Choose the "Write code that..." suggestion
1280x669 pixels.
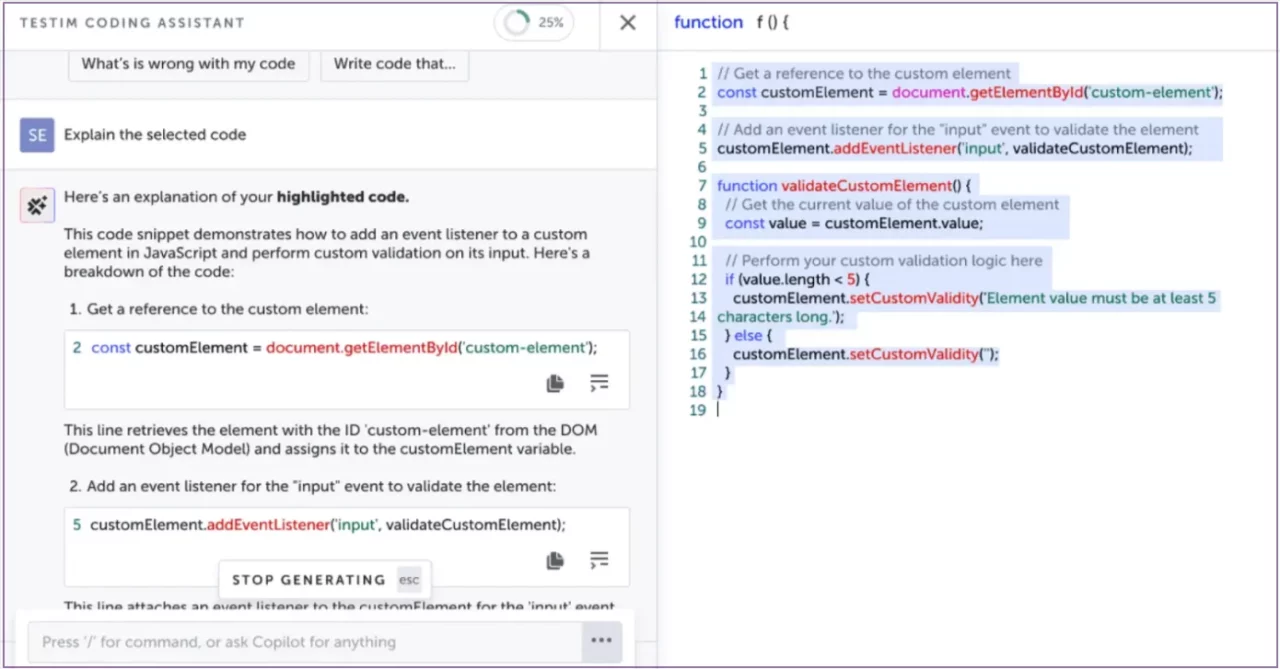tap(394, 63)
